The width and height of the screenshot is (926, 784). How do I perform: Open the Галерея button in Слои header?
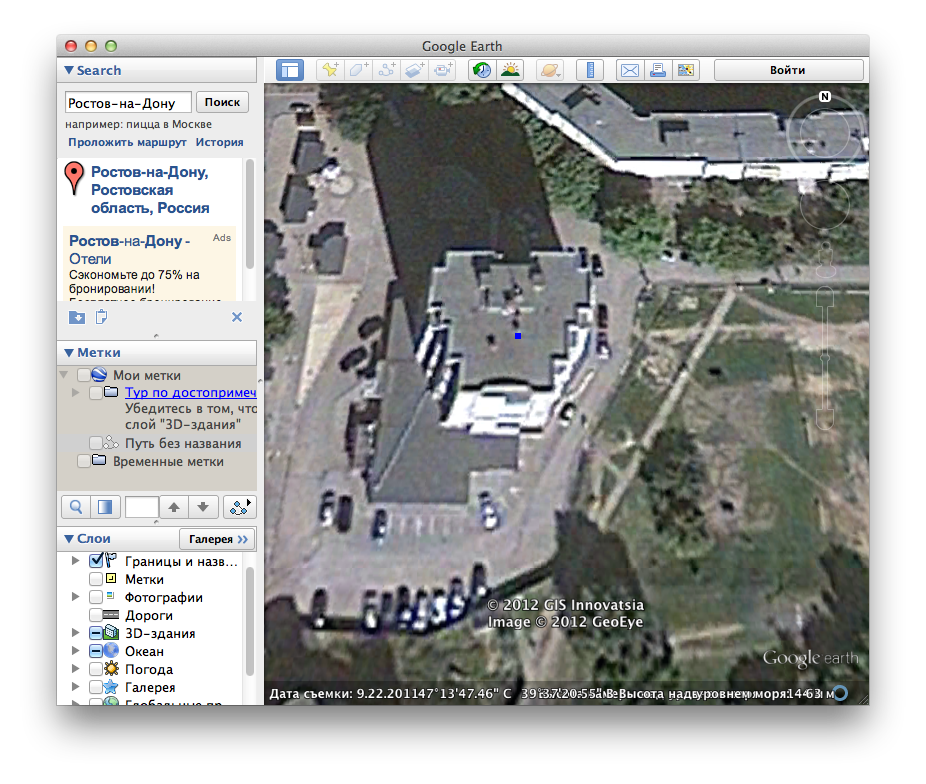(217, 539)
